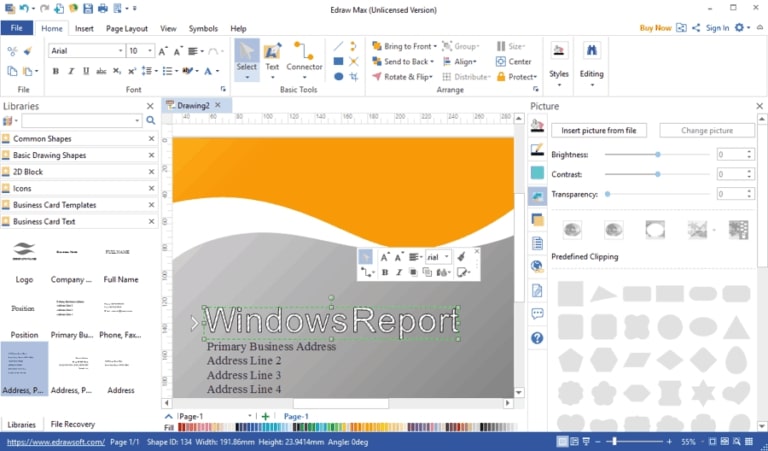Switch to the Symbols ribbon tab
The image size is (768, 451).
tap(203, 28)
